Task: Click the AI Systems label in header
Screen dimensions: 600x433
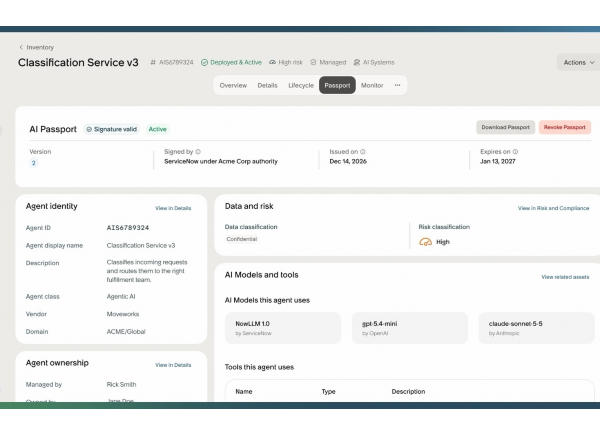Action: click(378, 62)
